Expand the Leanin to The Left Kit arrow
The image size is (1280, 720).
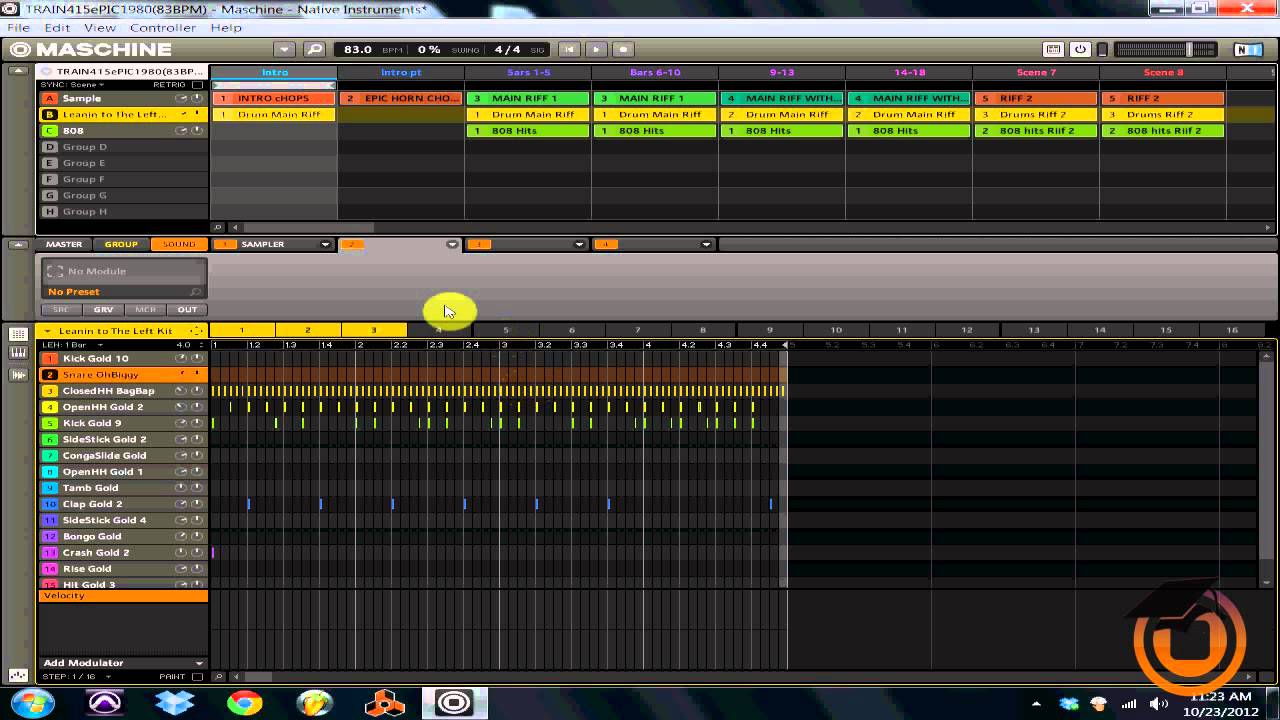pos(47,331)
